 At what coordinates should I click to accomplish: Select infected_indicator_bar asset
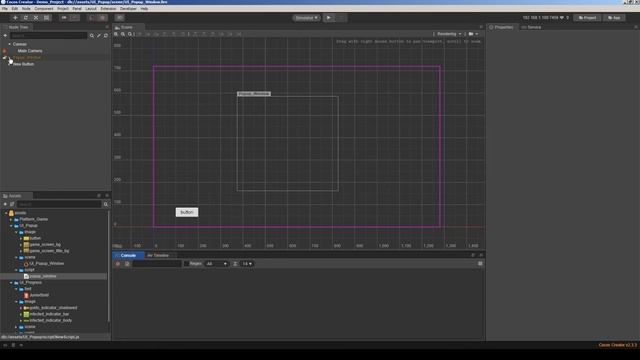(49, 314)
